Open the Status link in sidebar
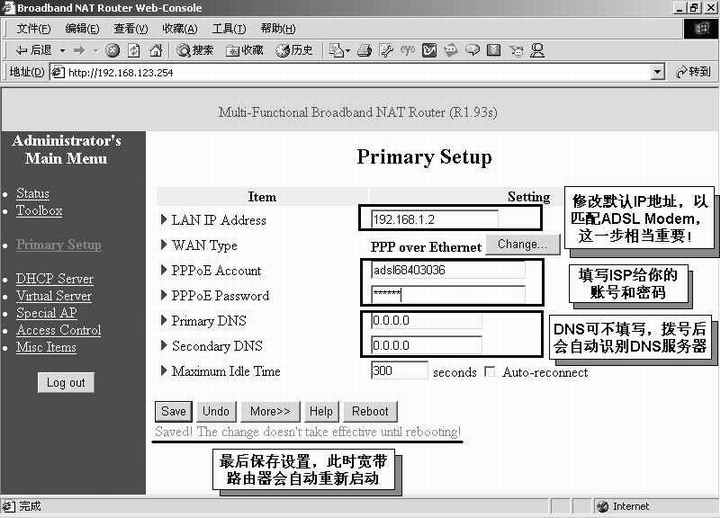Screen dimensions: 720x518 click(x=33, y=193)
